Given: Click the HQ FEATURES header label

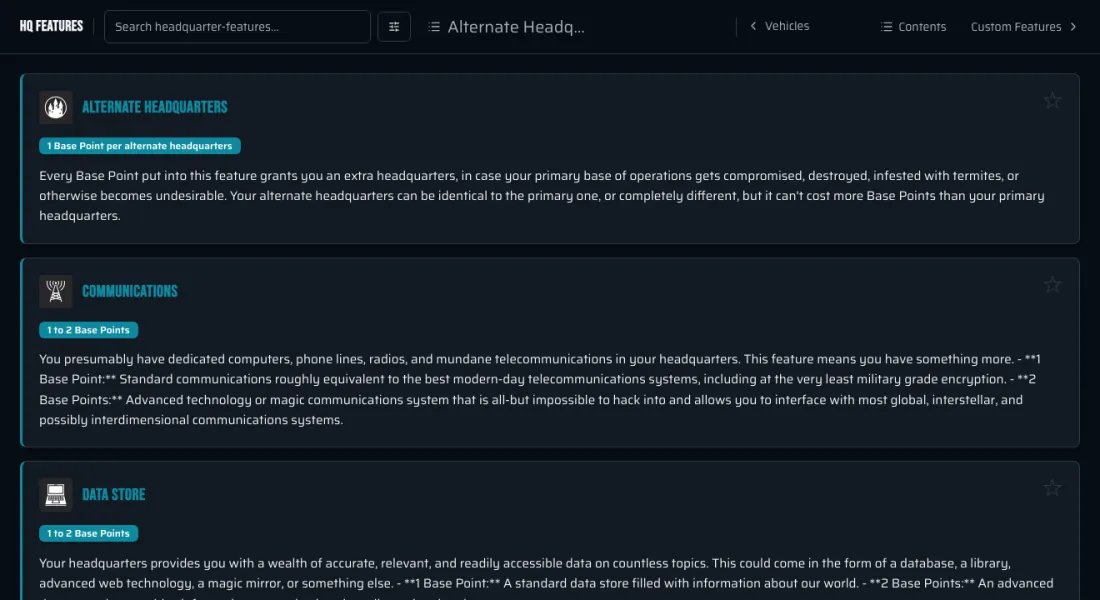Looking at the screenshot, I should coord(51,26).
